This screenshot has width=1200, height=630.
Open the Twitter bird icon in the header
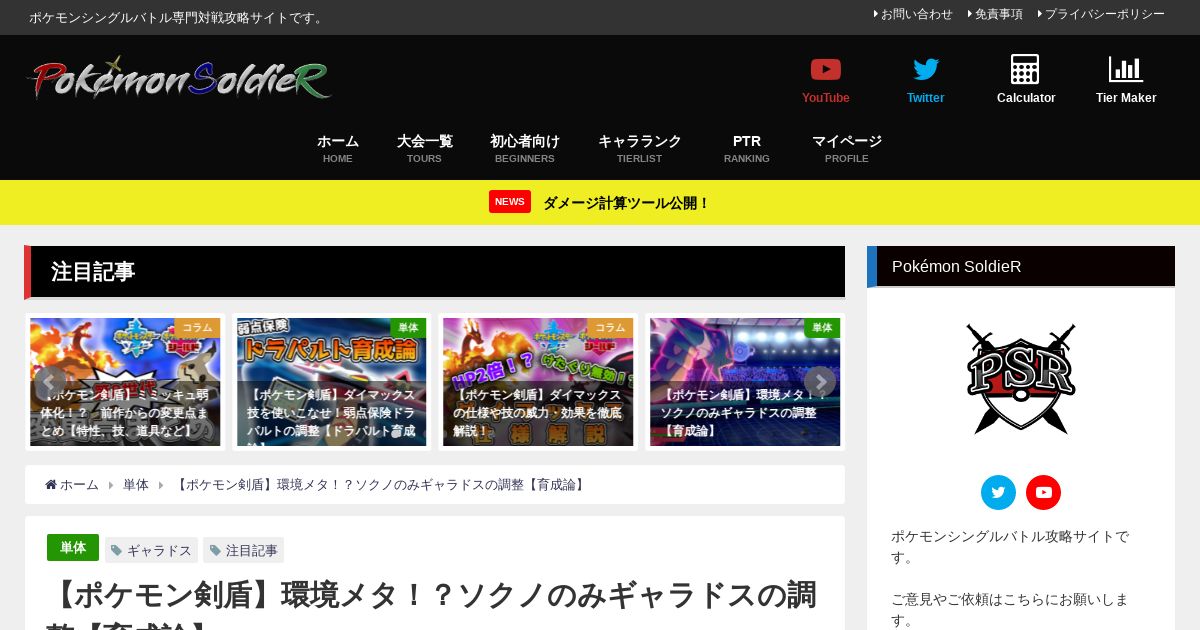[926, 69]
